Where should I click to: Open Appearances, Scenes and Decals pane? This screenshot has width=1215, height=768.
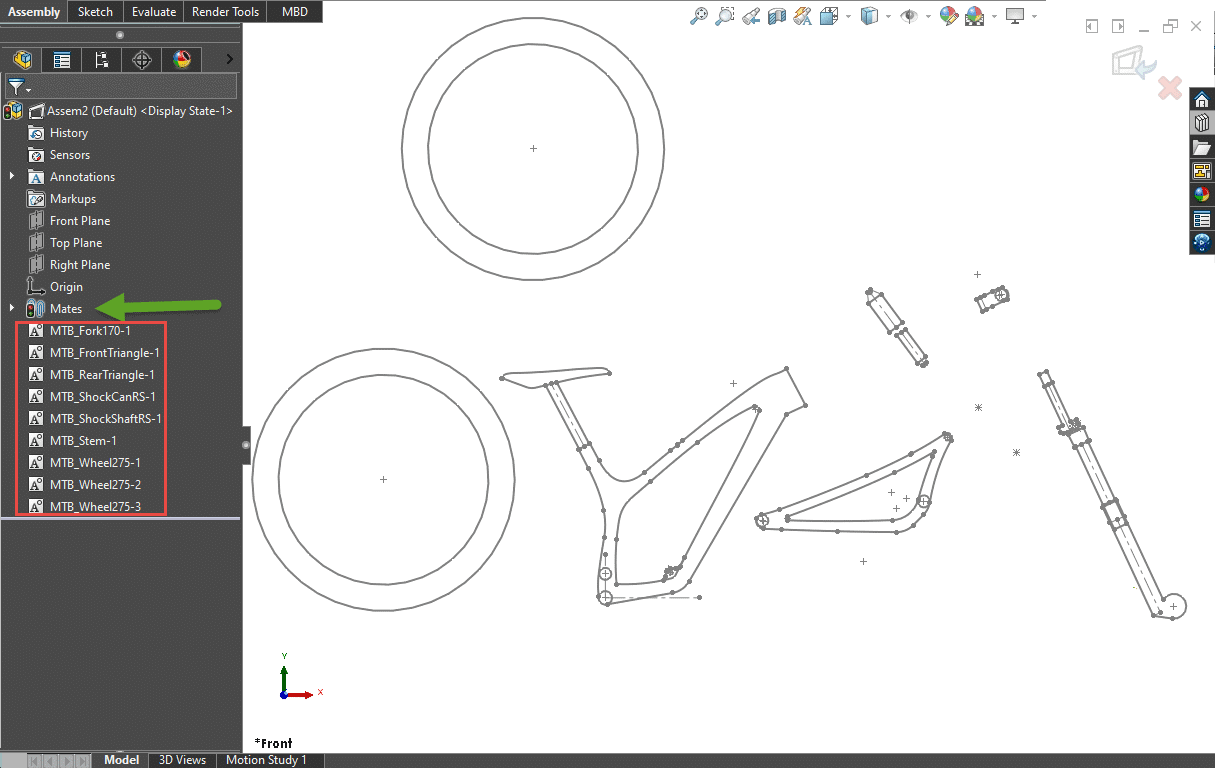1202,195
